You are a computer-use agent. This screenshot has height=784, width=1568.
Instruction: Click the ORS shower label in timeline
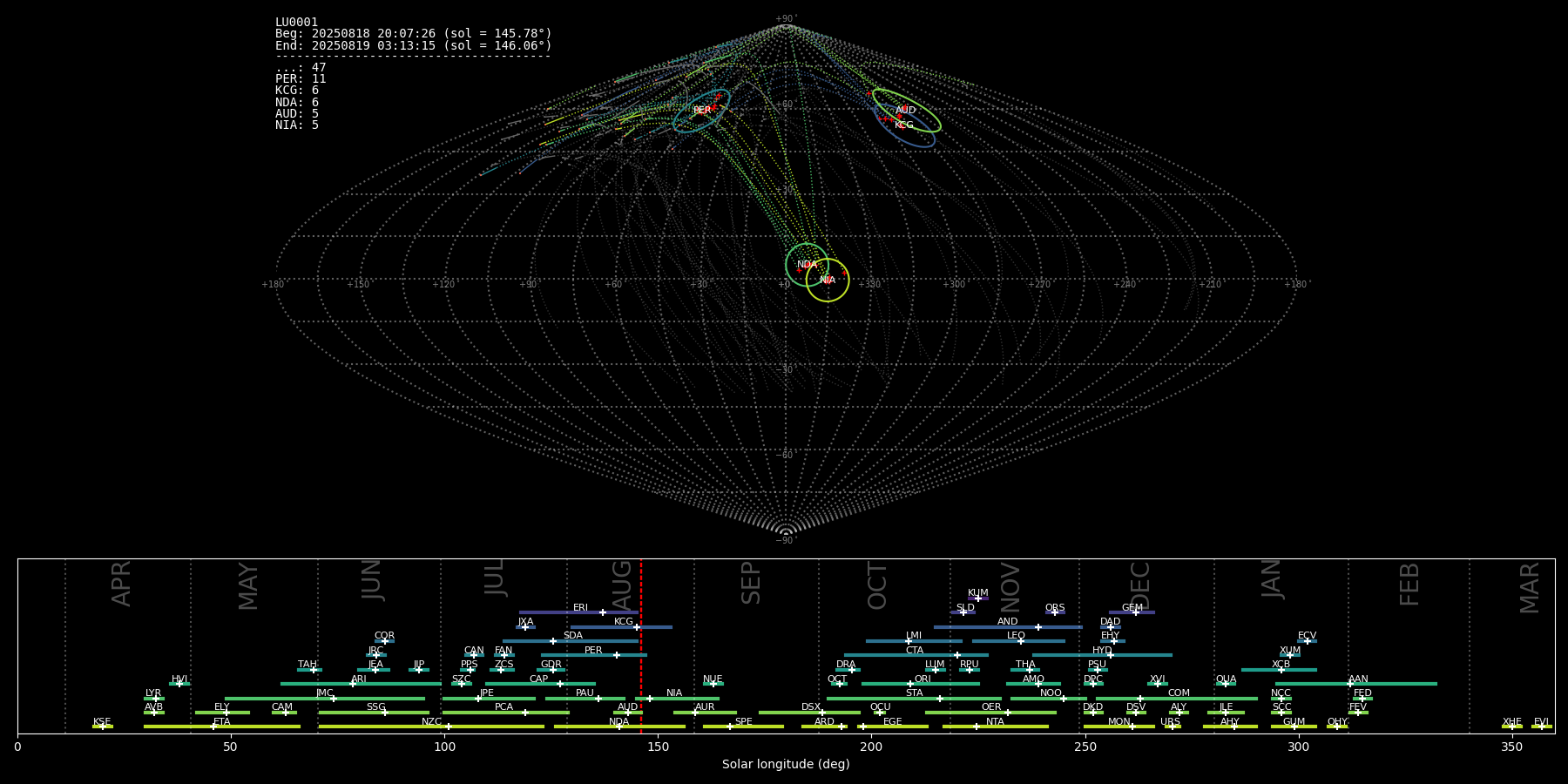[x=1055, y=608]
